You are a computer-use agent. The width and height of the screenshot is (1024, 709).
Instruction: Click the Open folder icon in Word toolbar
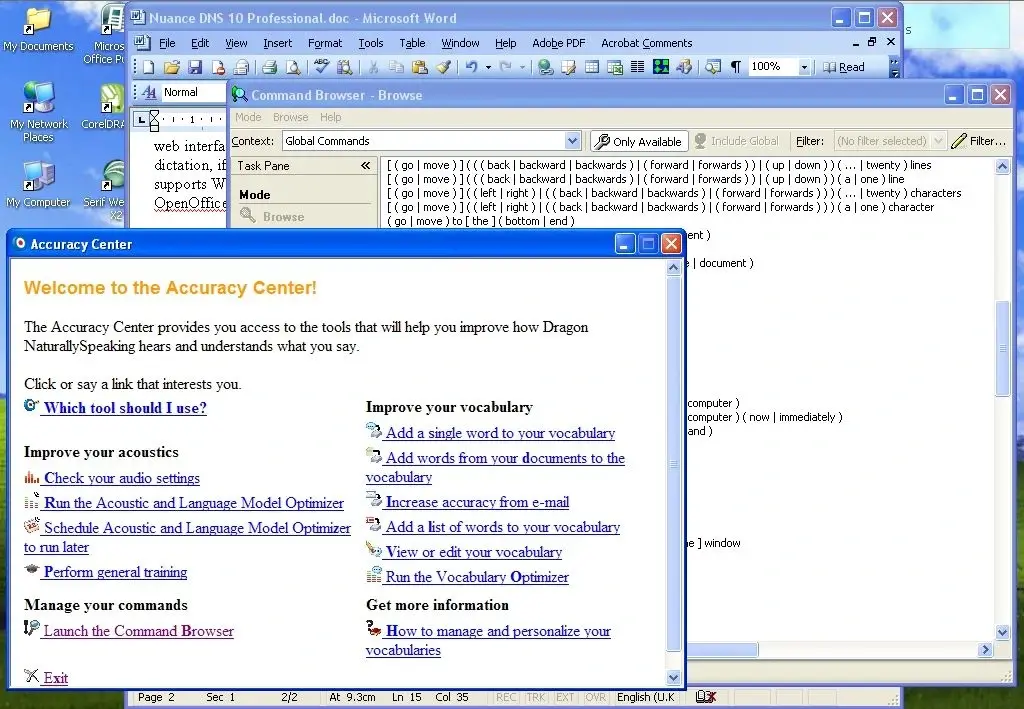[x=171, y=67]
